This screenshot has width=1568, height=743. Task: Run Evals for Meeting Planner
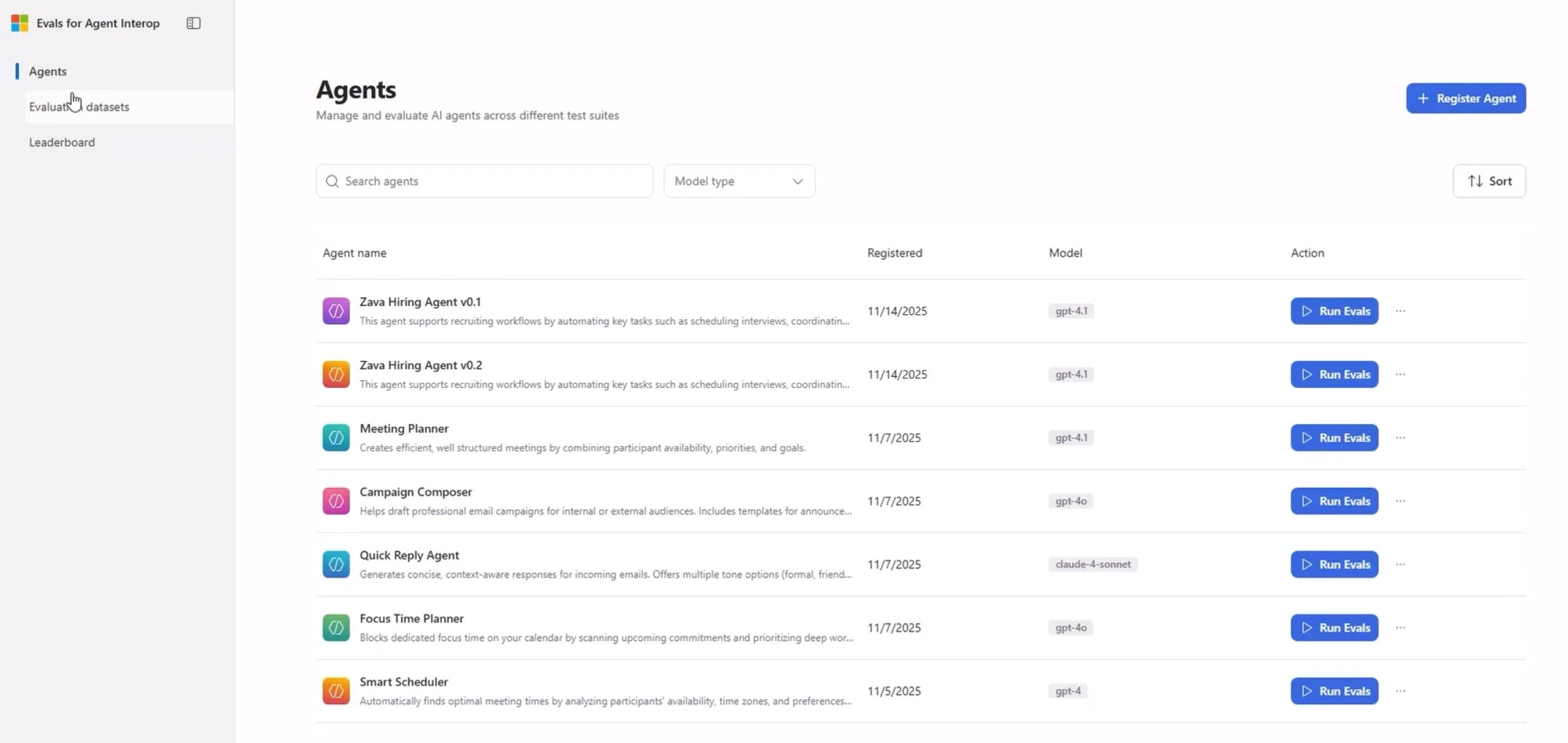coord(1334,438)
